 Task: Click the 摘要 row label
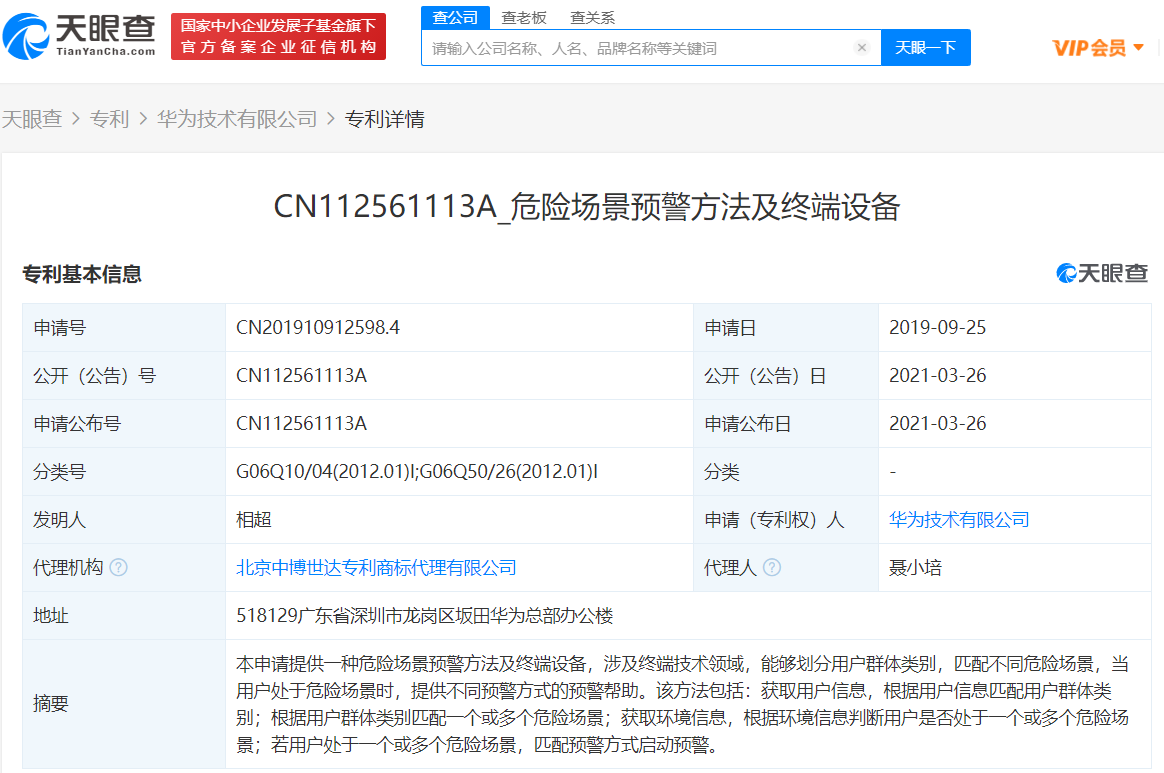(50, 703)
